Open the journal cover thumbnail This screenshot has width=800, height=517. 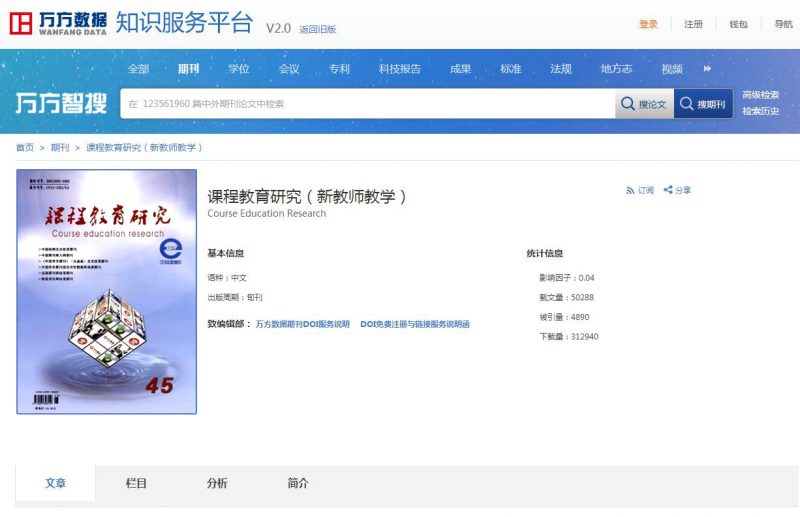[x=107, y=292]
